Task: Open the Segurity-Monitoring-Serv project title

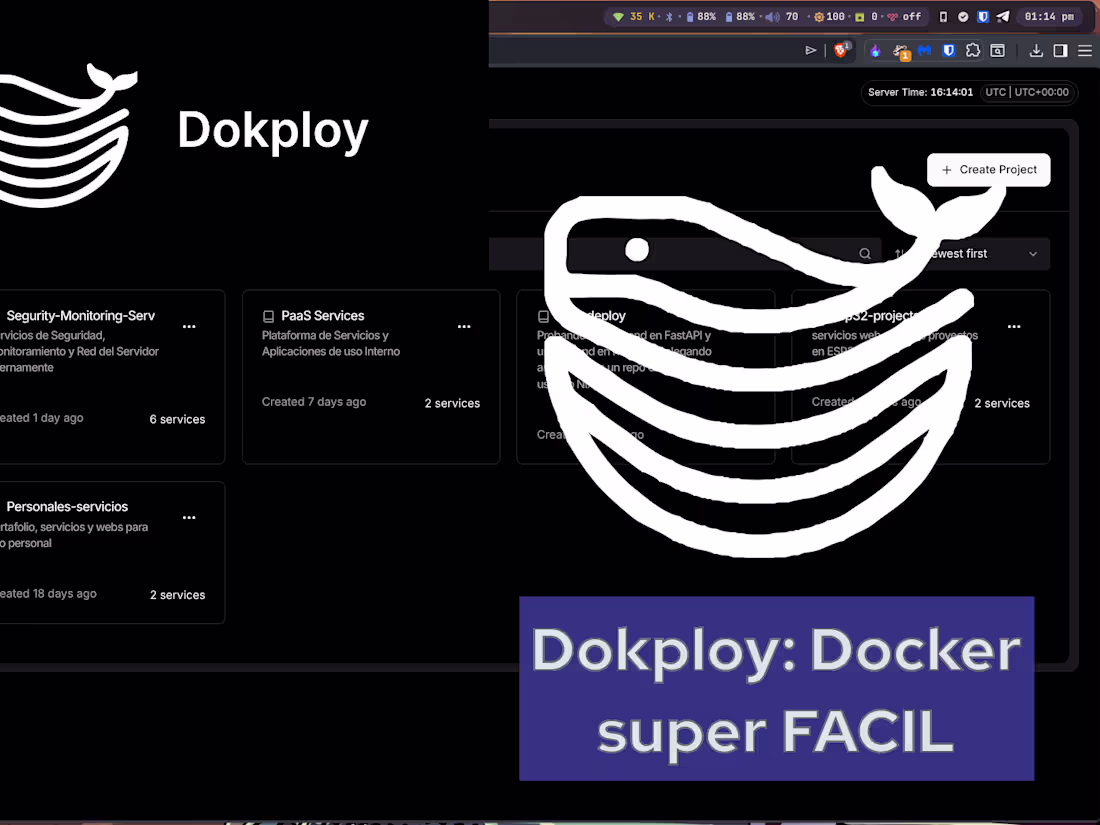Action: click(80, 316)
